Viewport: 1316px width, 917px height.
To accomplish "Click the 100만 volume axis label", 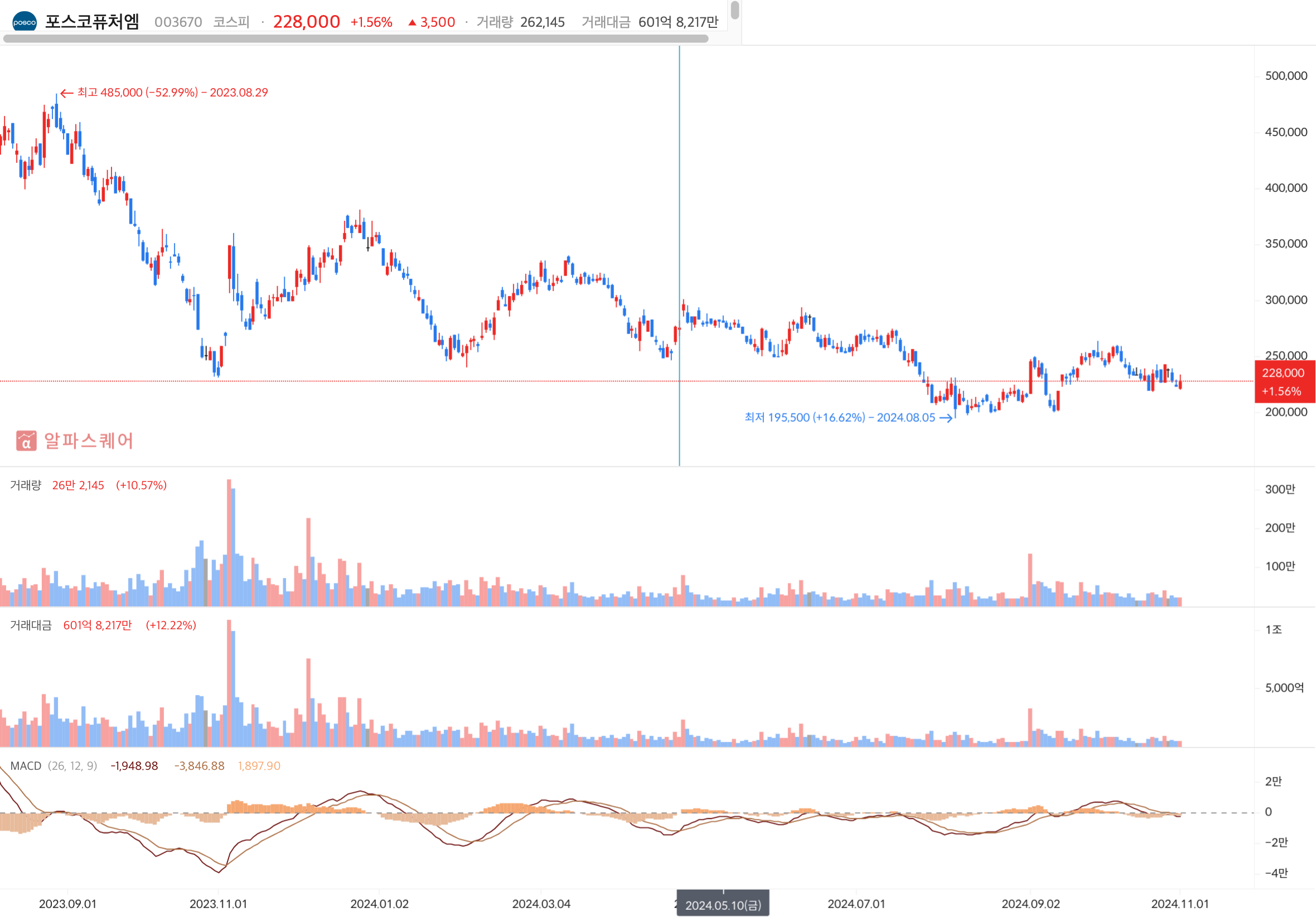I will [x=1280, y=567].
